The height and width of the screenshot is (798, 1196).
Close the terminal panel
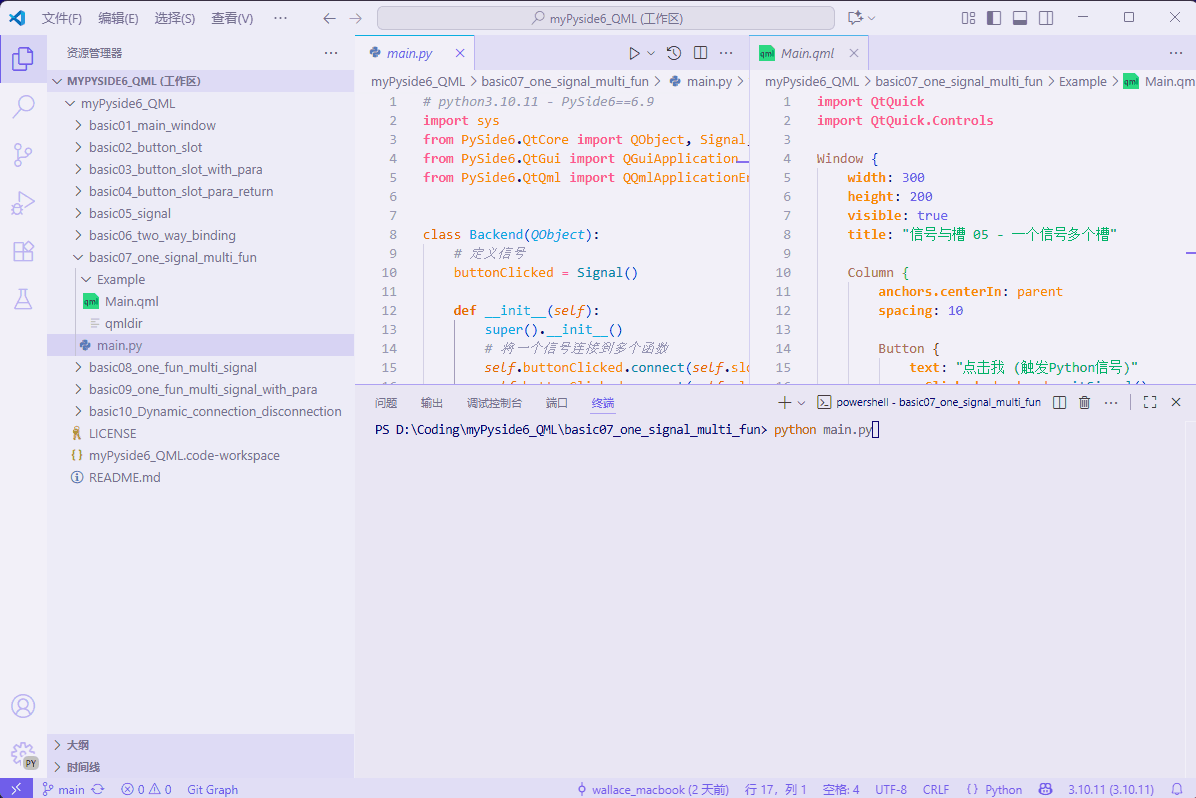[x=1175, y=402]
